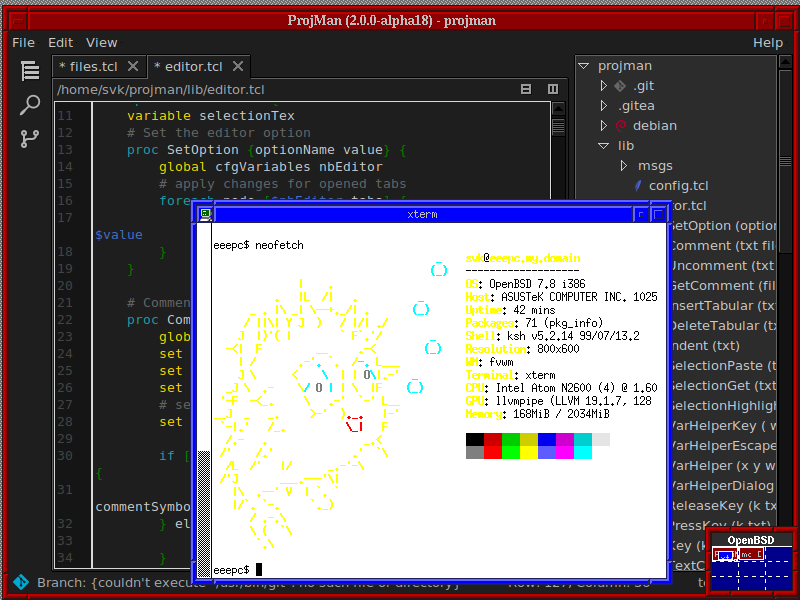Screen dimensions: 800x600
Task: Open the xterm window menu icon
Action: pos(205,214)
